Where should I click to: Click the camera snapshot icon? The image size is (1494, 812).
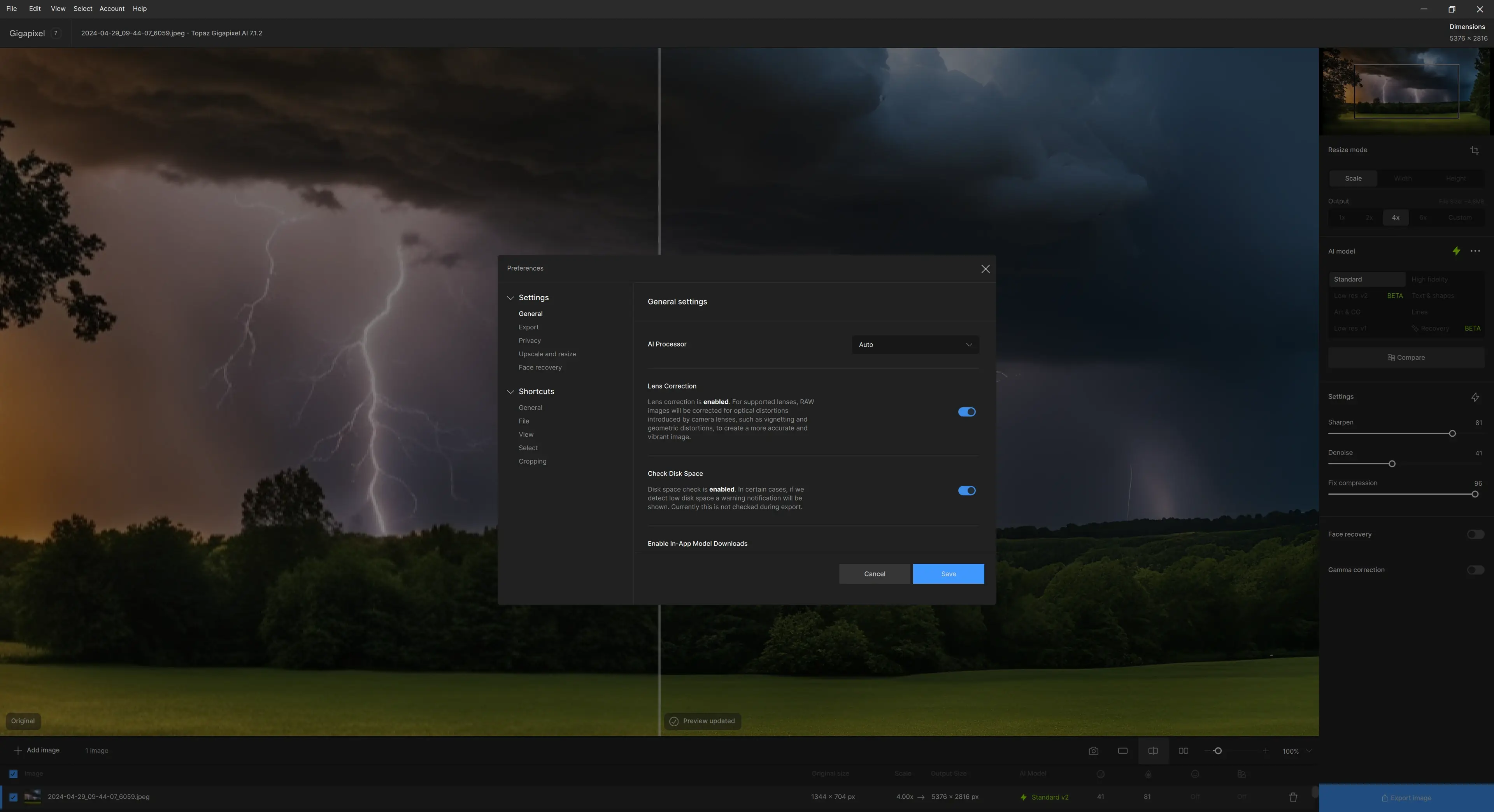[x=1093, y=751]
